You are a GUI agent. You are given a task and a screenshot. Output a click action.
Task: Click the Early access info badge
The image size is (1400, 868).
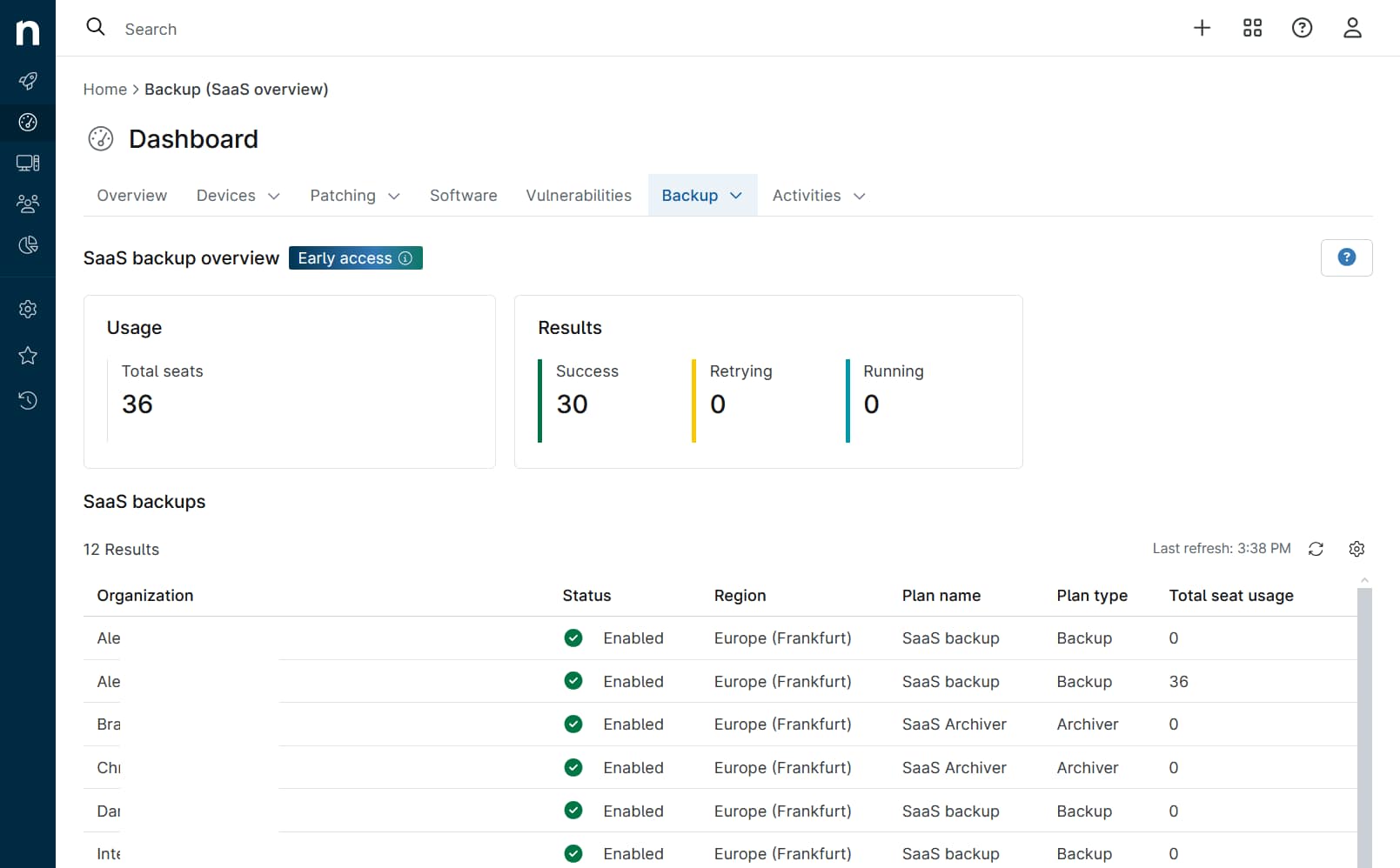click(355, 258)
